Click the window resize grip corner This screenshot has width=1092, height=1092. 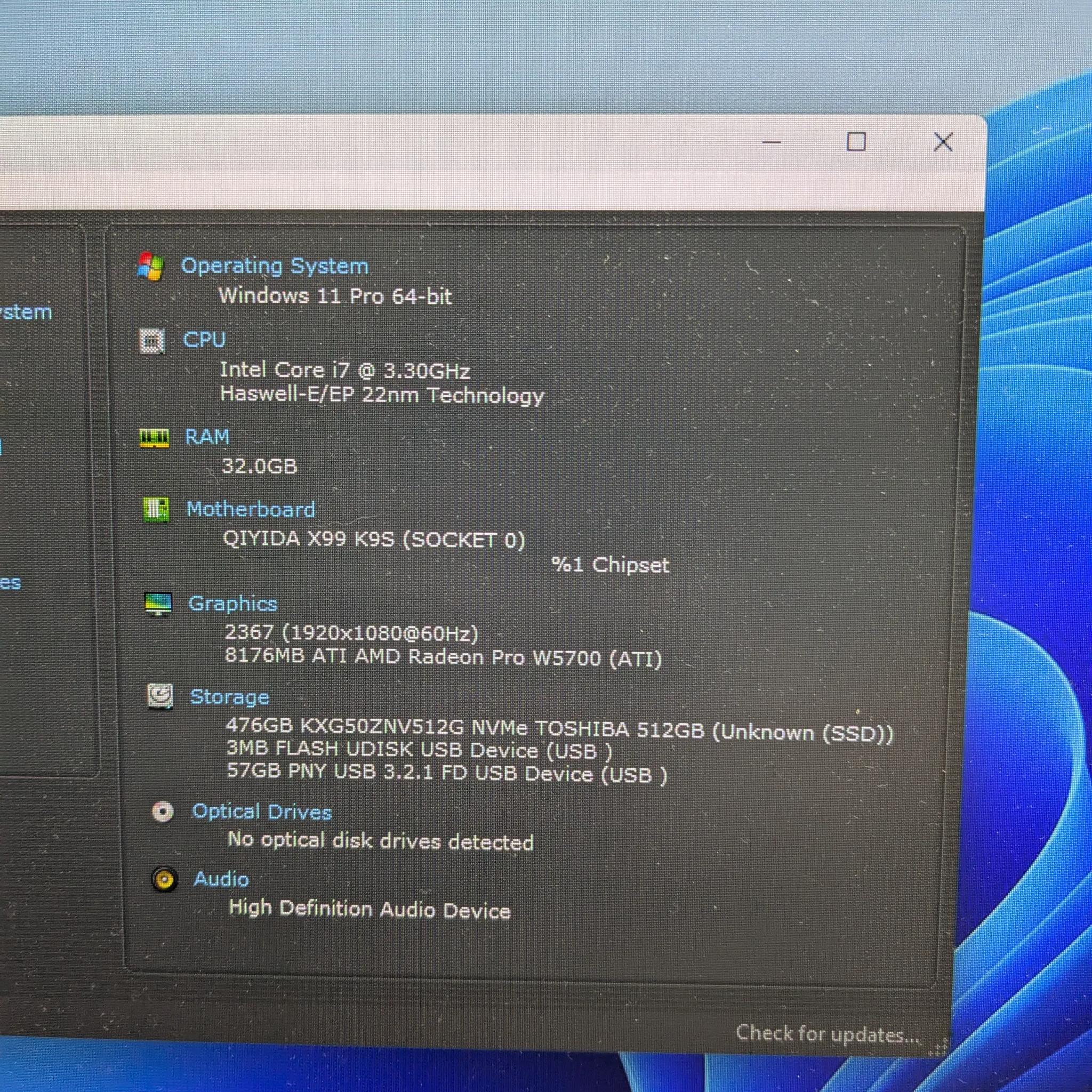click(x=938, y=1047)
